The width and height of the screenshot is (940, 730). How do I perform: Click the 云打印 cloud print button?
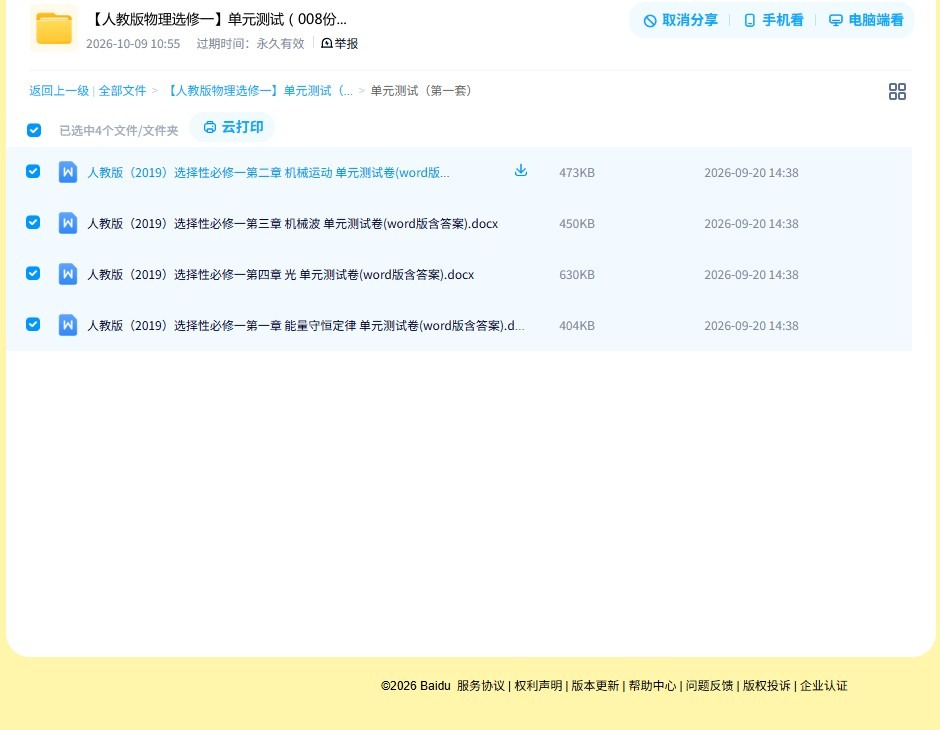[233, 127]
